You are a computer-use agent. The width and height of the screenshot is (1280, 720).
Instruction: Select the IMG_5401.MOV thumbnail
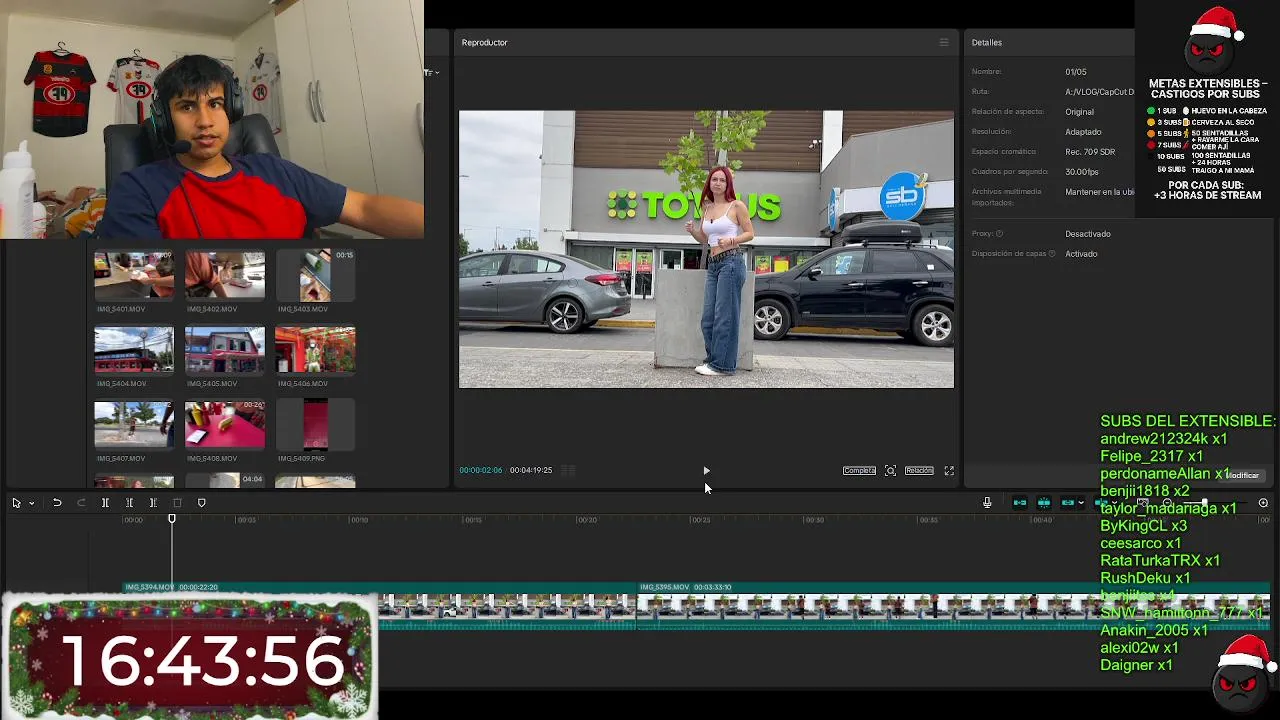click(134, 276)
